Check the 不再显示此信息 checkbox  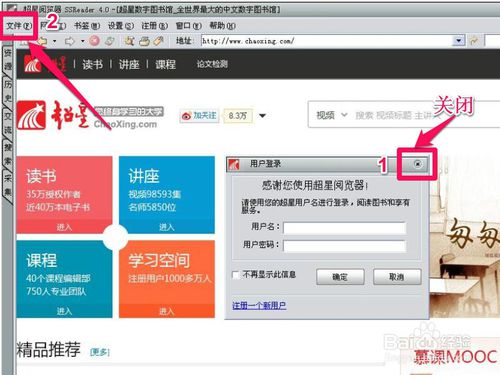(x=236, y=275)
